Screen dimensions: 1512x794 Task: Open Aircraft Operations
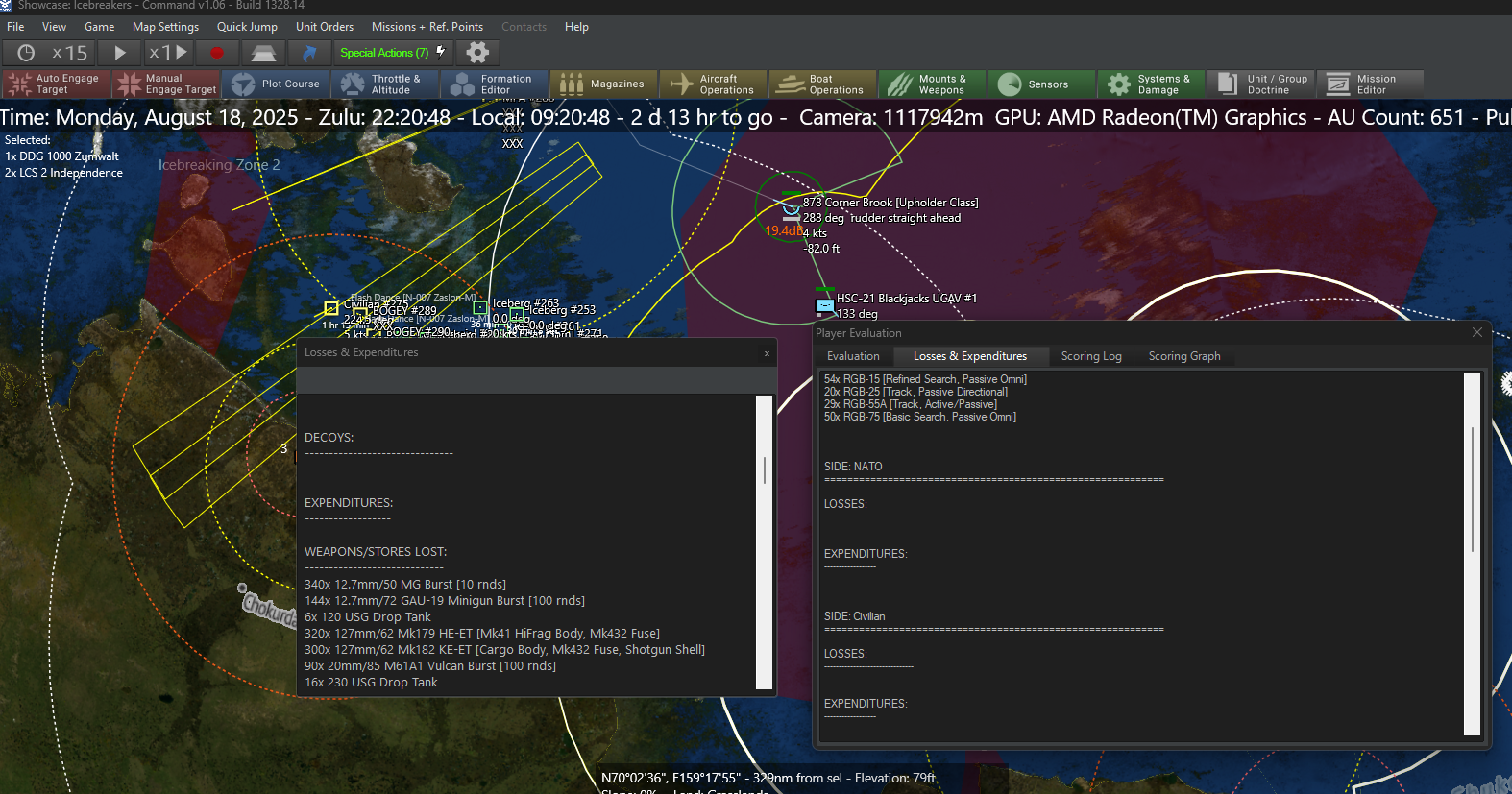(714, 84)
